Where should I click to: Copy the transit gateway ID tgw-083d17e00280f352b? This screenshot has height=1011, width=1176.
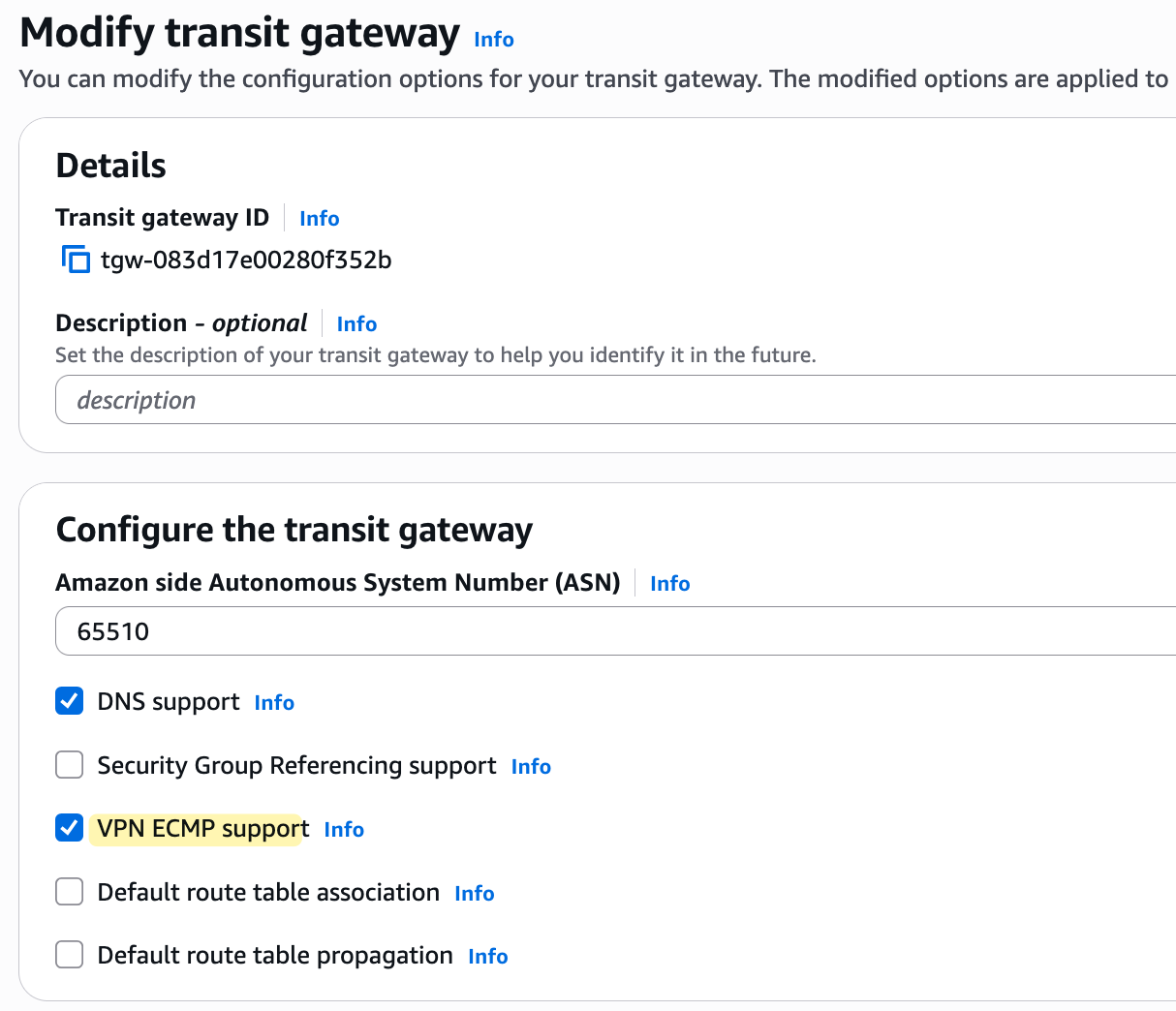(x=75, y=259)
